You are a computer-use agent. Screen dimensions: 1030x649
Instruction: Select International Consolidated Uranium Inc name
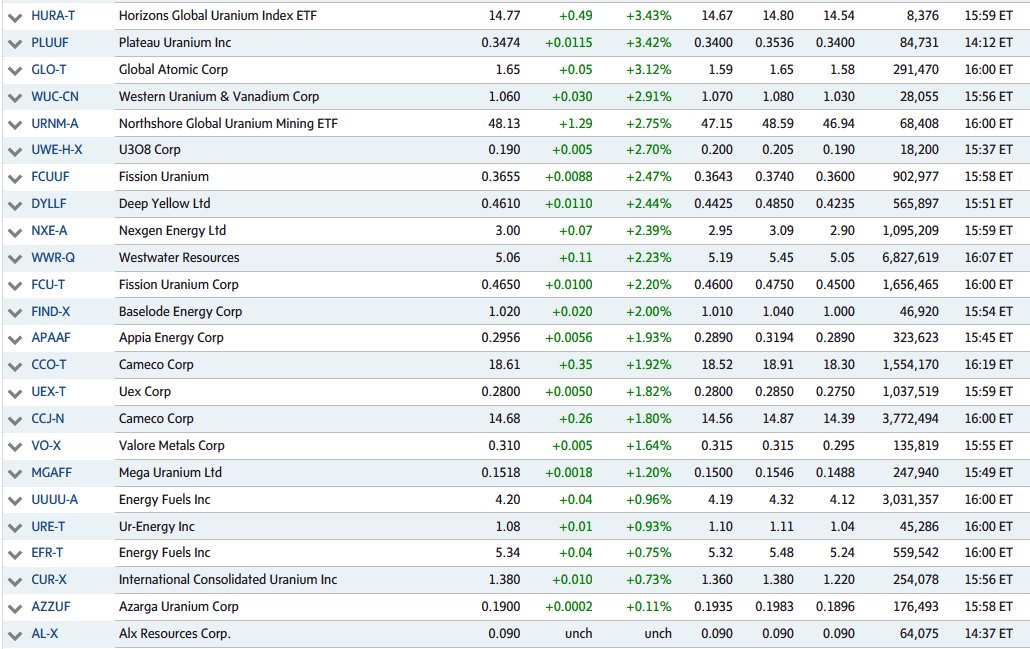pos(227,579)
